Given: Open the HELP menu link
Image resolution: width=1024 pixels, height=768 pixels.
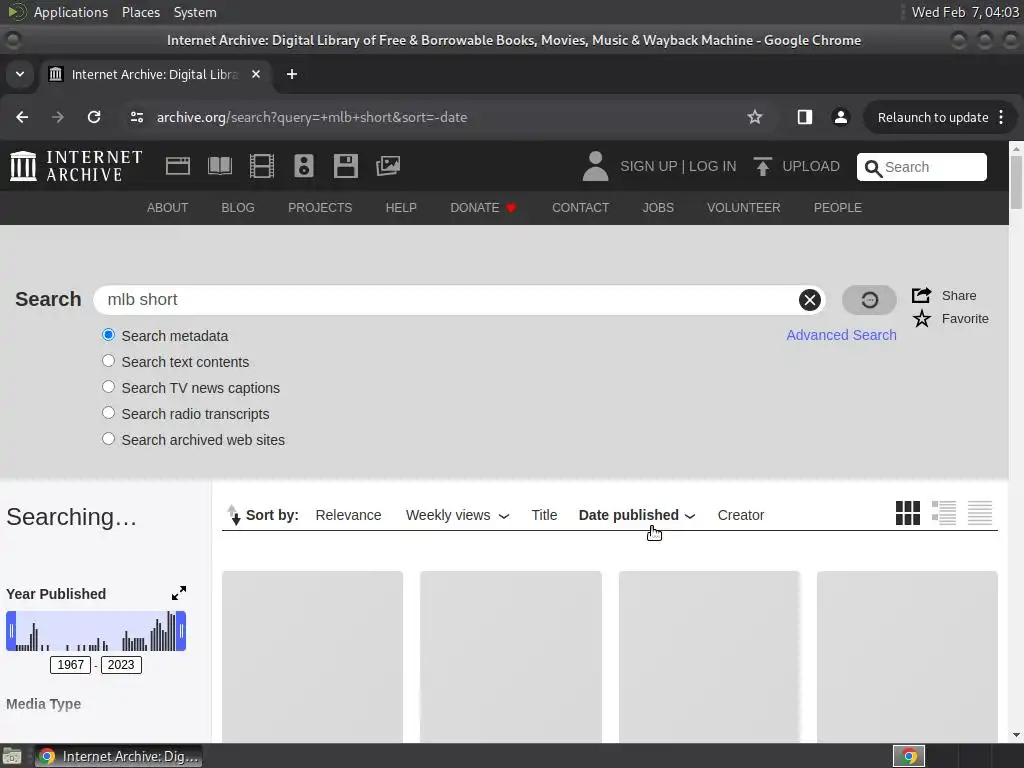Looking at the screenshot, I should pyautogui.click(x=401, y=208).
